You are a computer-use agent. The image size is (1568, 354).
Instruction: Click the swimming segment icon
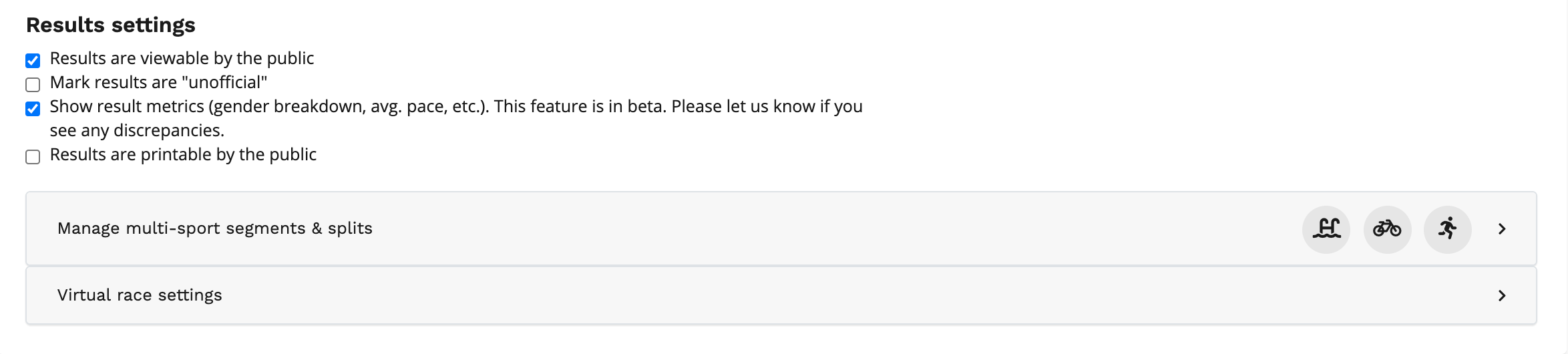point(1326,229)
